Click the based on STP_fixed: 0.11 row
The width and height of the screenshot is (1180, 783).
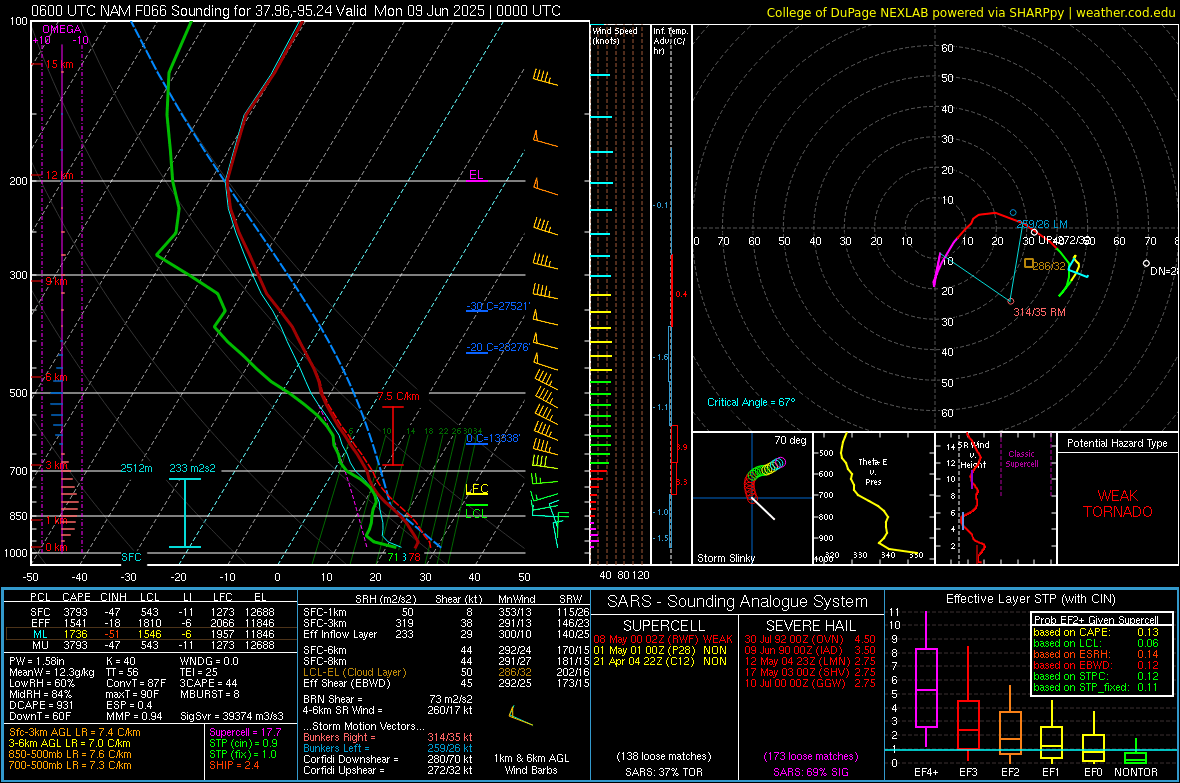1096,687
